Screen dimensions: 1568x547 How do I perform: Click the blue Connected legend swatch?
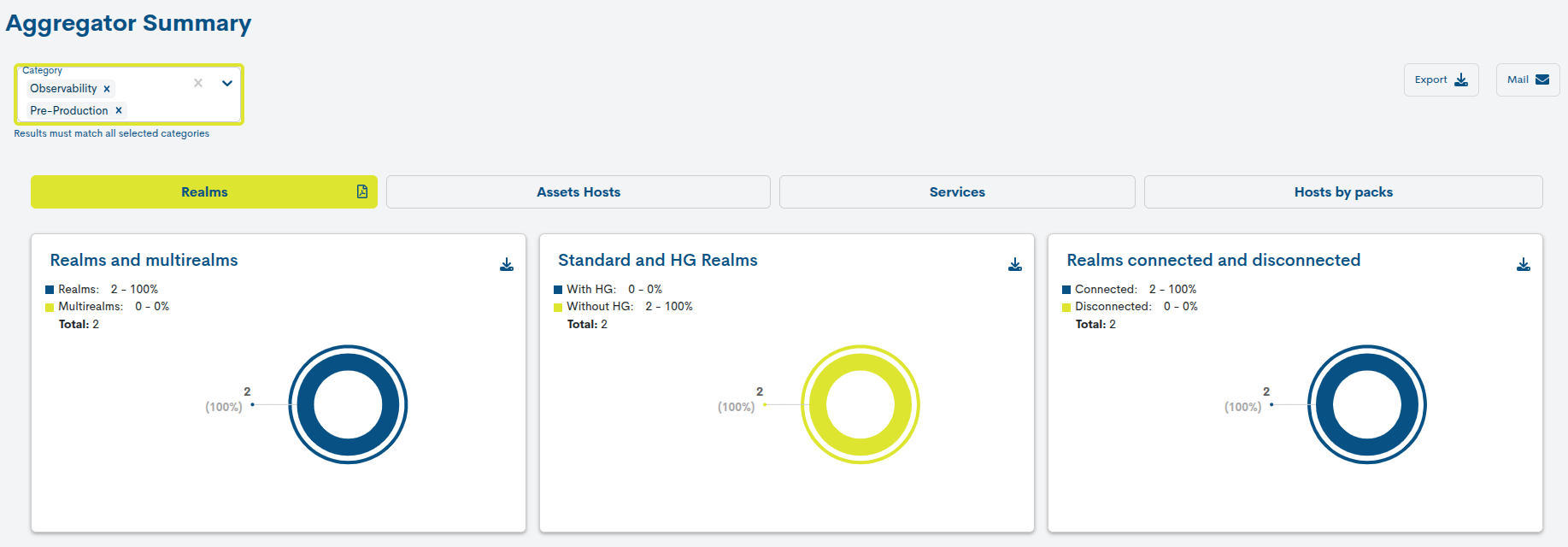1066,290
